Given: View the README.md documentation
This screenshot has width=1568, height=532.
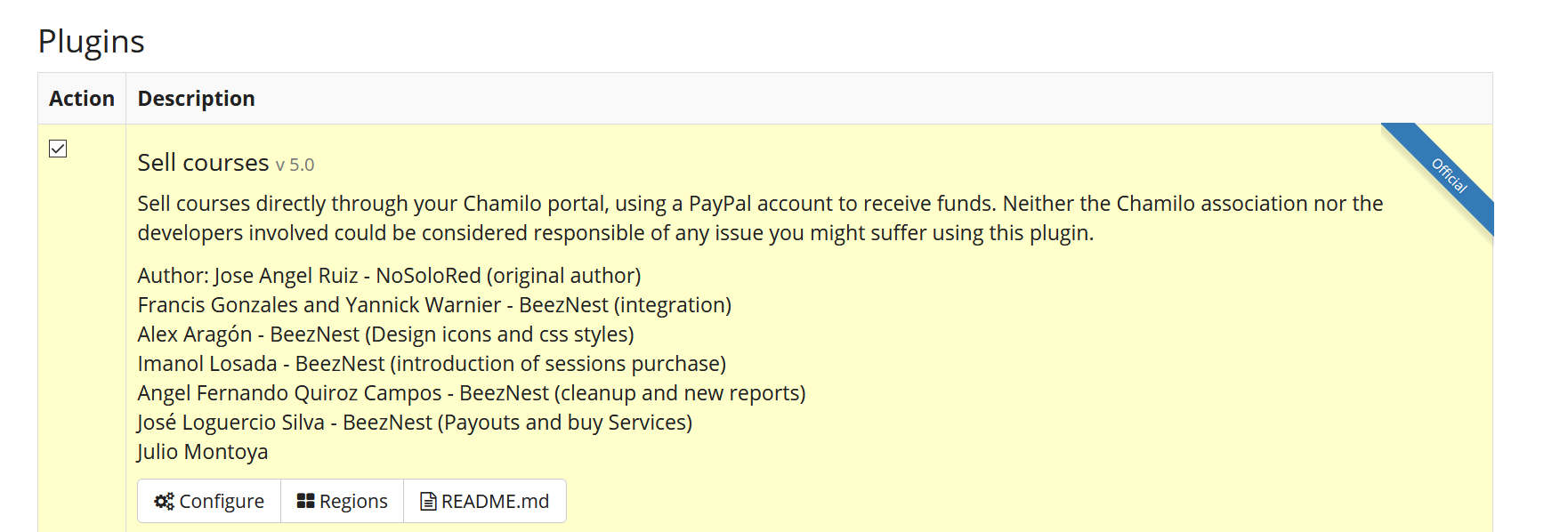Looking at the screenshot, I should coord(484,500).
